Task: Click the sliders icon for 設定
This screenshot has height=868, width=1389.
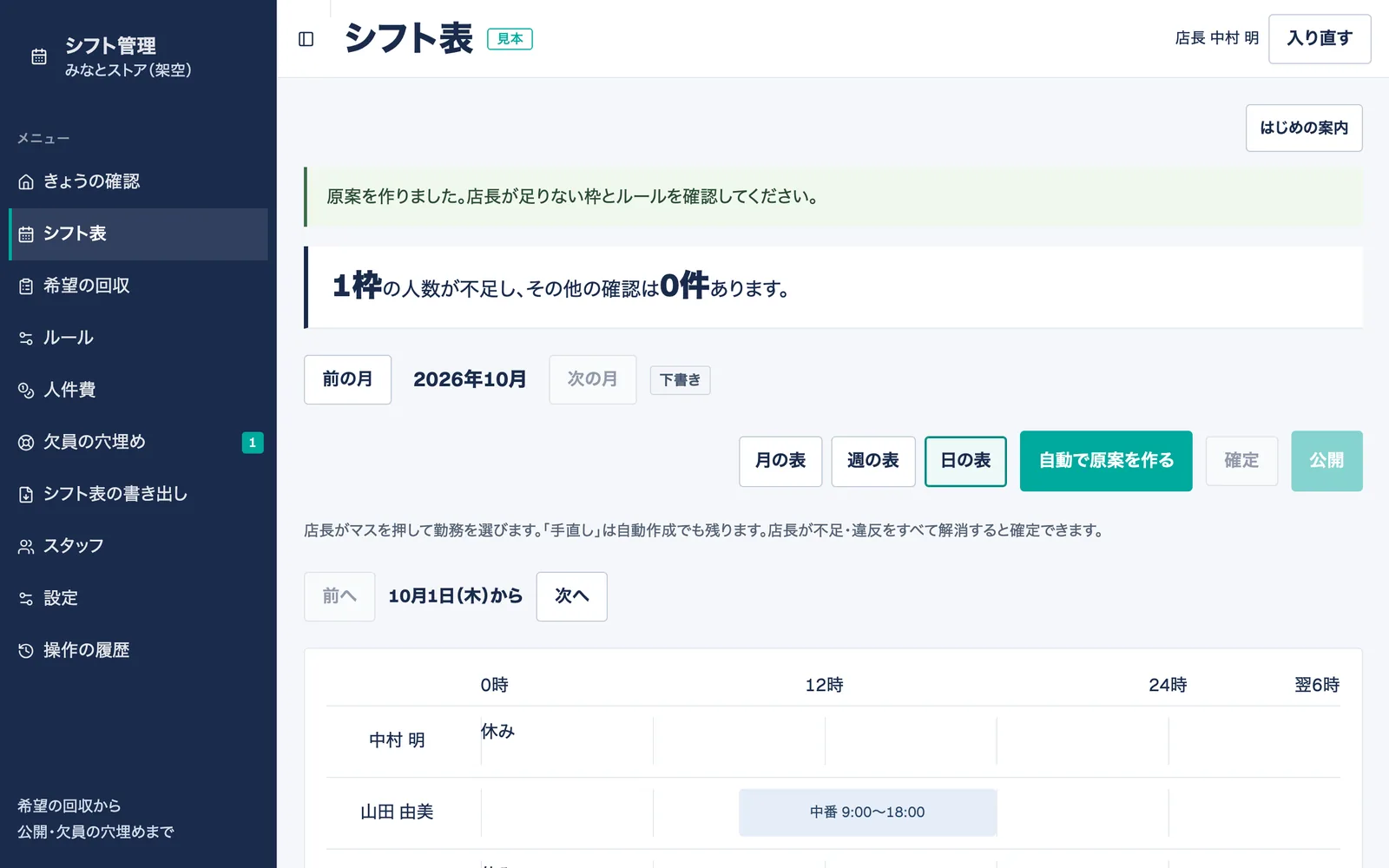Action: (26, 599)
